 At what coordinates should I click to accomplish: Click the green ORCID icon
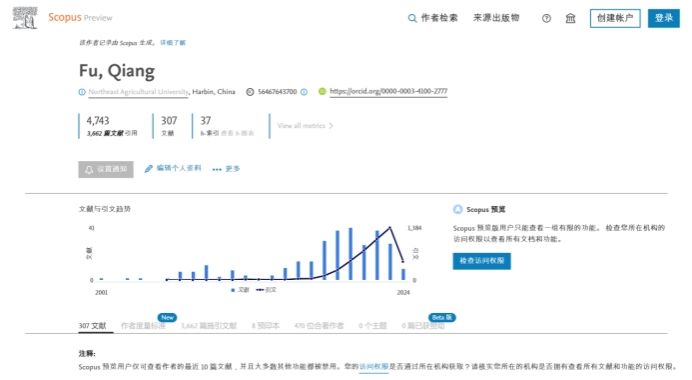tap(322, 91)
